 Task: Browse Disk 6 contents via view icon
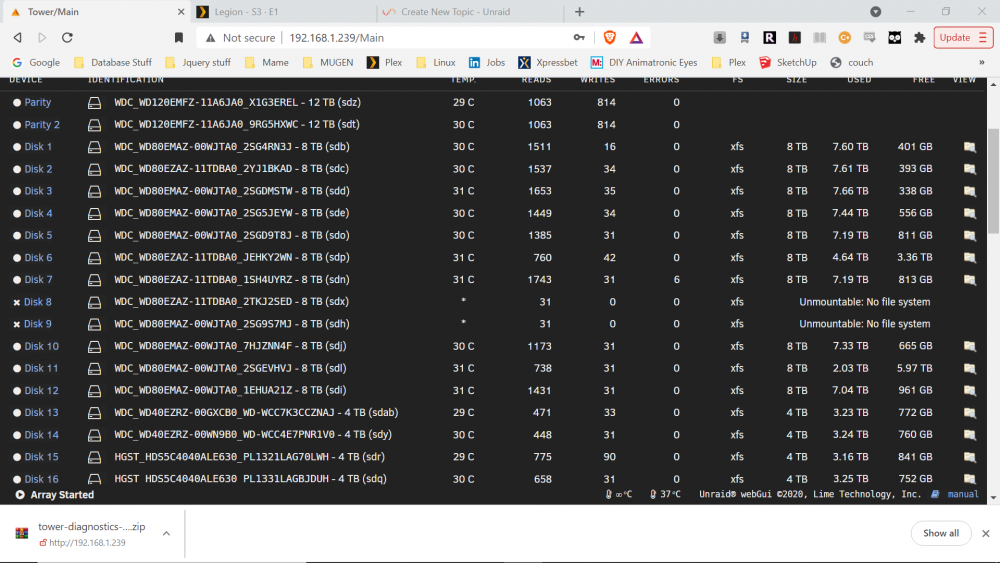(969, 258)
